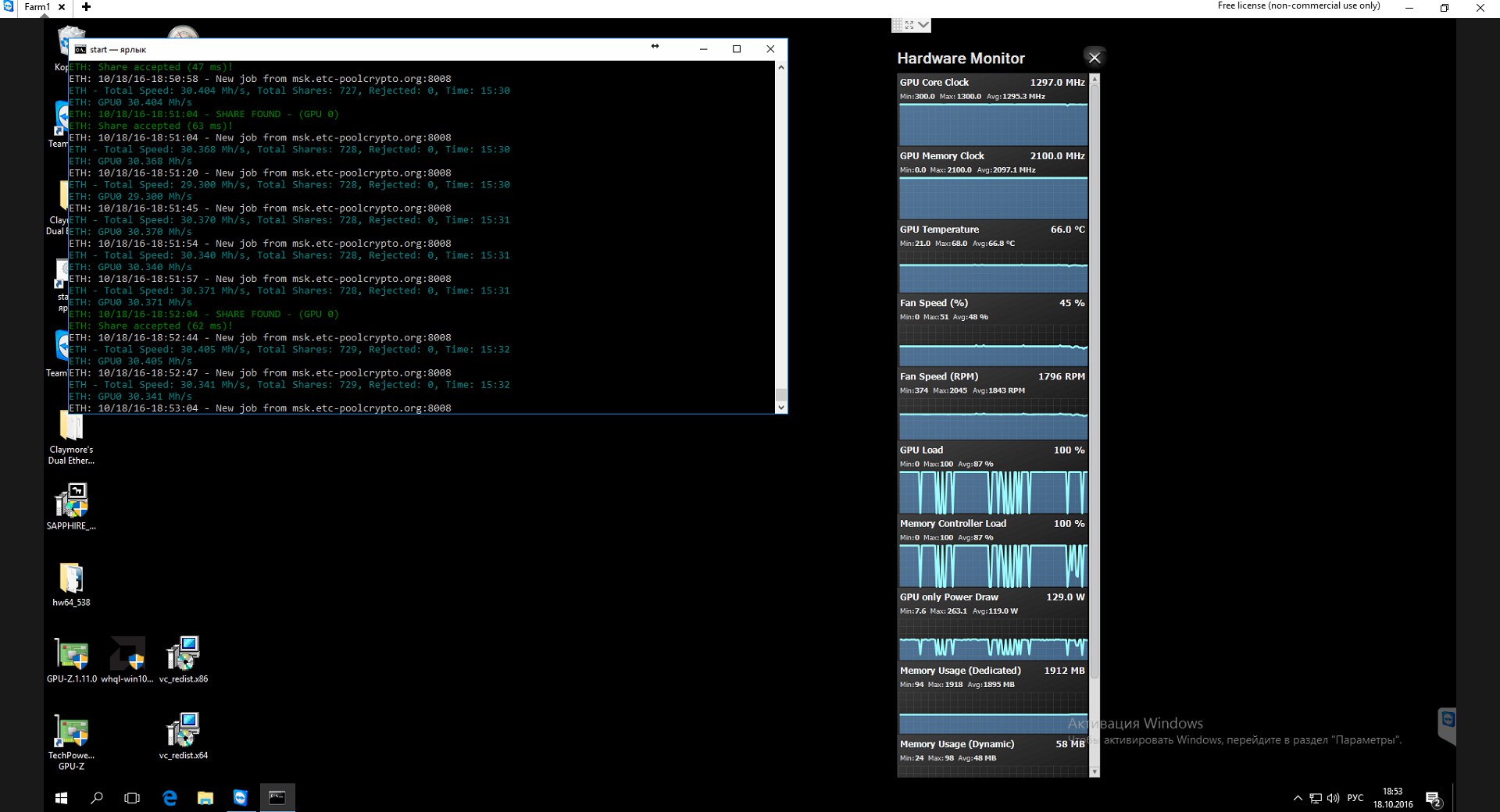Select the GPU Load graph
1500x812 pixels.
pos(992,491)
